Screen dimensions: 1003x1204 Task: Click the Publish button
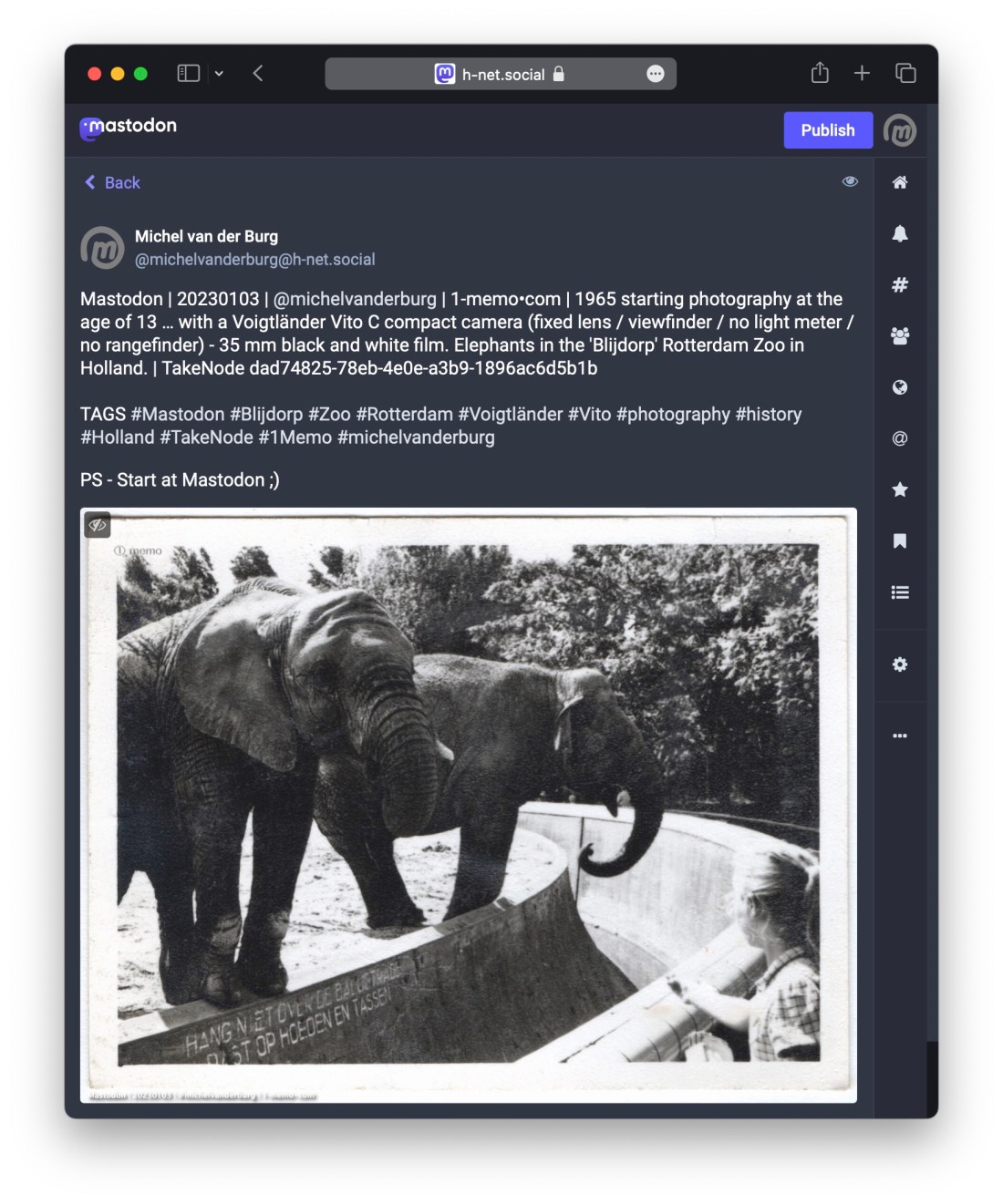(827, 130)
